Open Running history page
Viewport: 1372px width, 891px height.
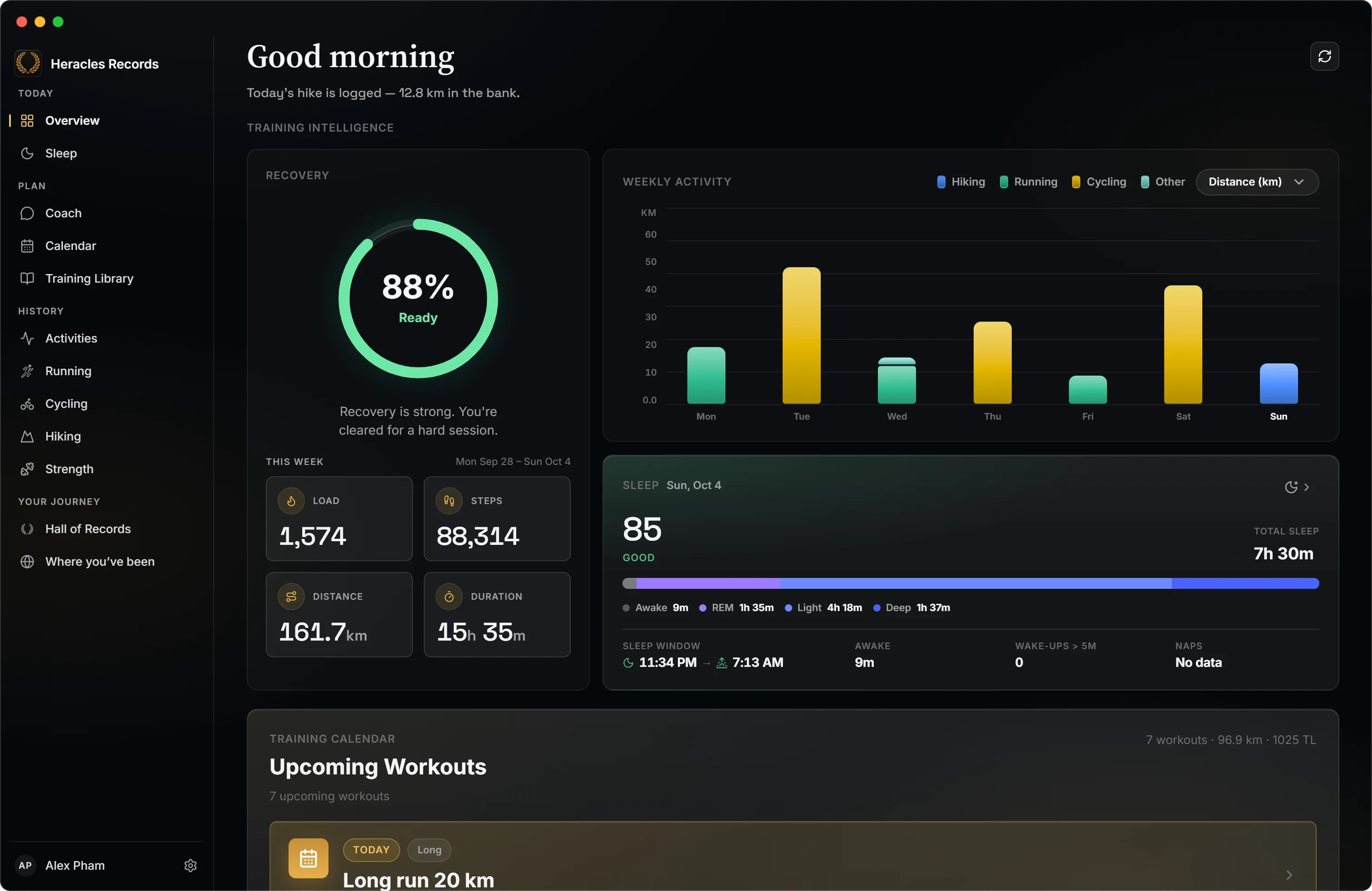(x=107, y=371)
